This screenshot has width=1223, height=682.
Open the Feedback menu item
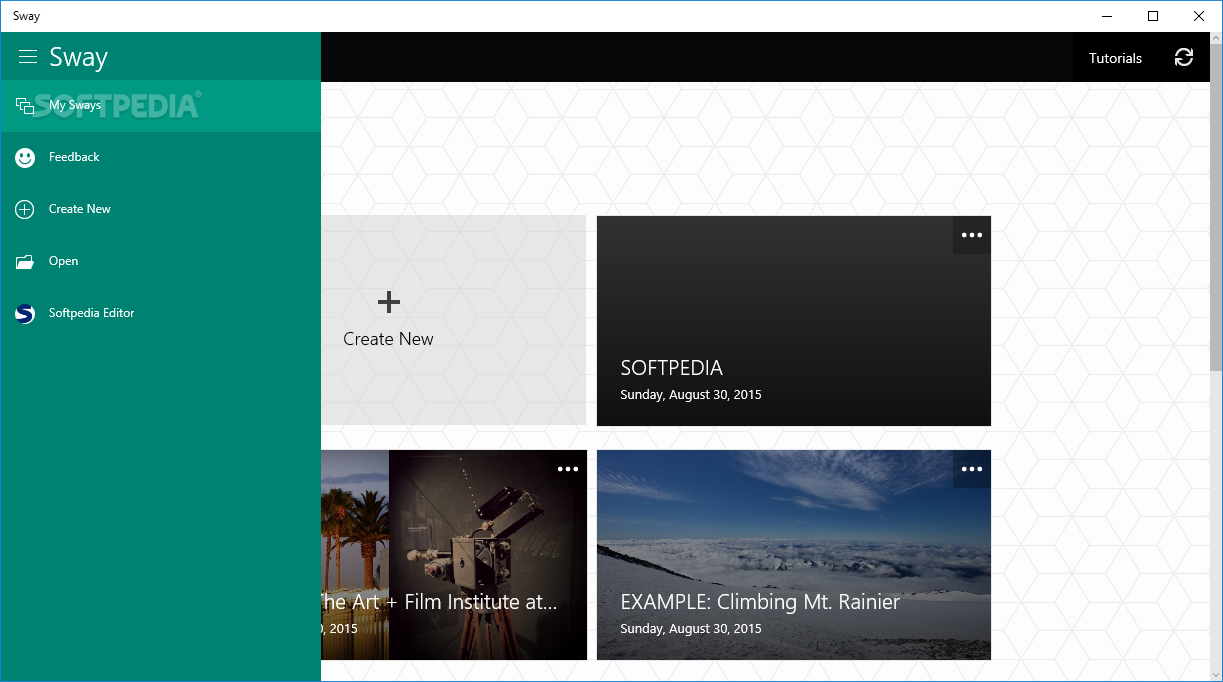[x=160, y=157]
